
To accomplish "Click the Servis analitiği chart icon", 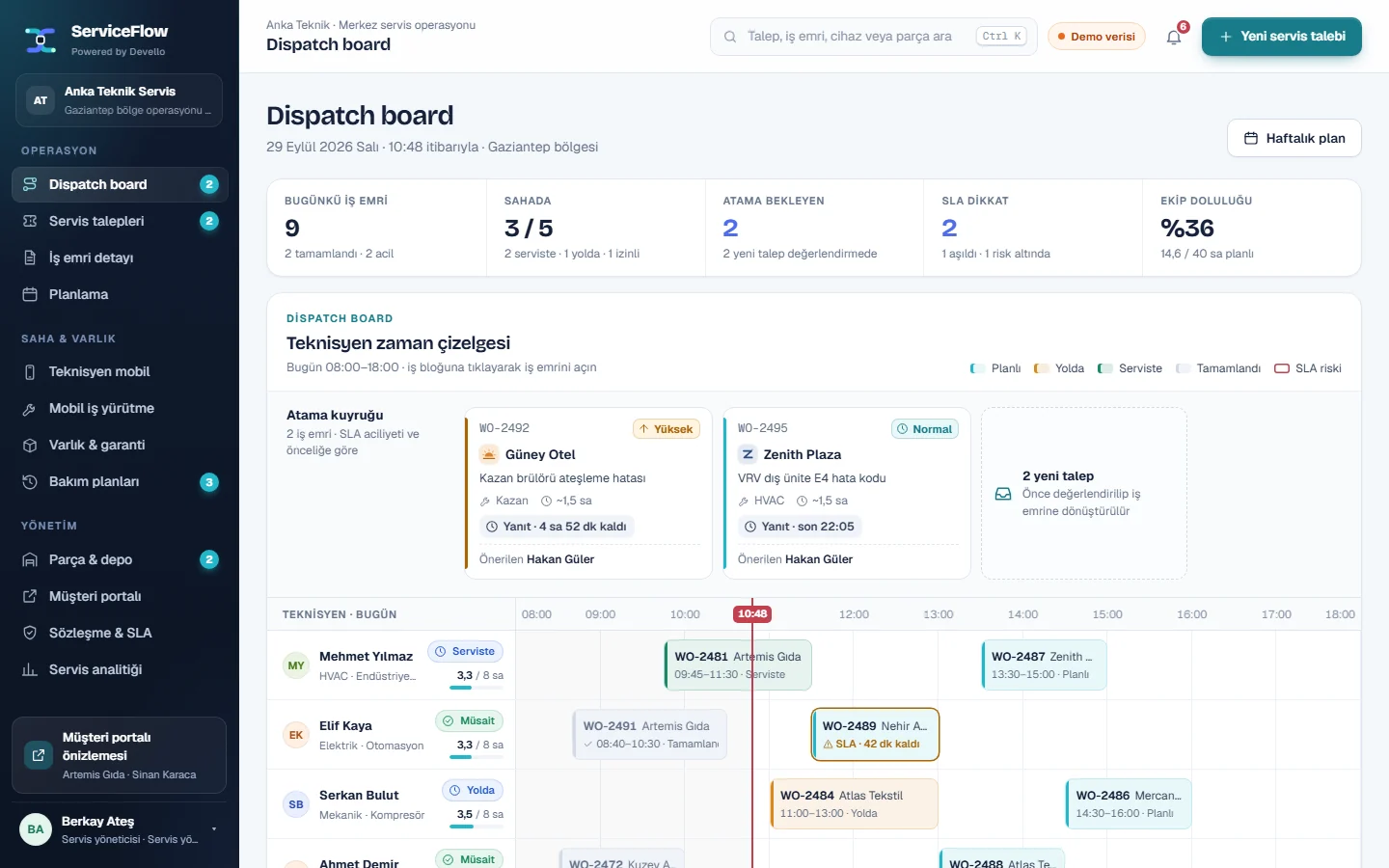I will pos(30,669).
